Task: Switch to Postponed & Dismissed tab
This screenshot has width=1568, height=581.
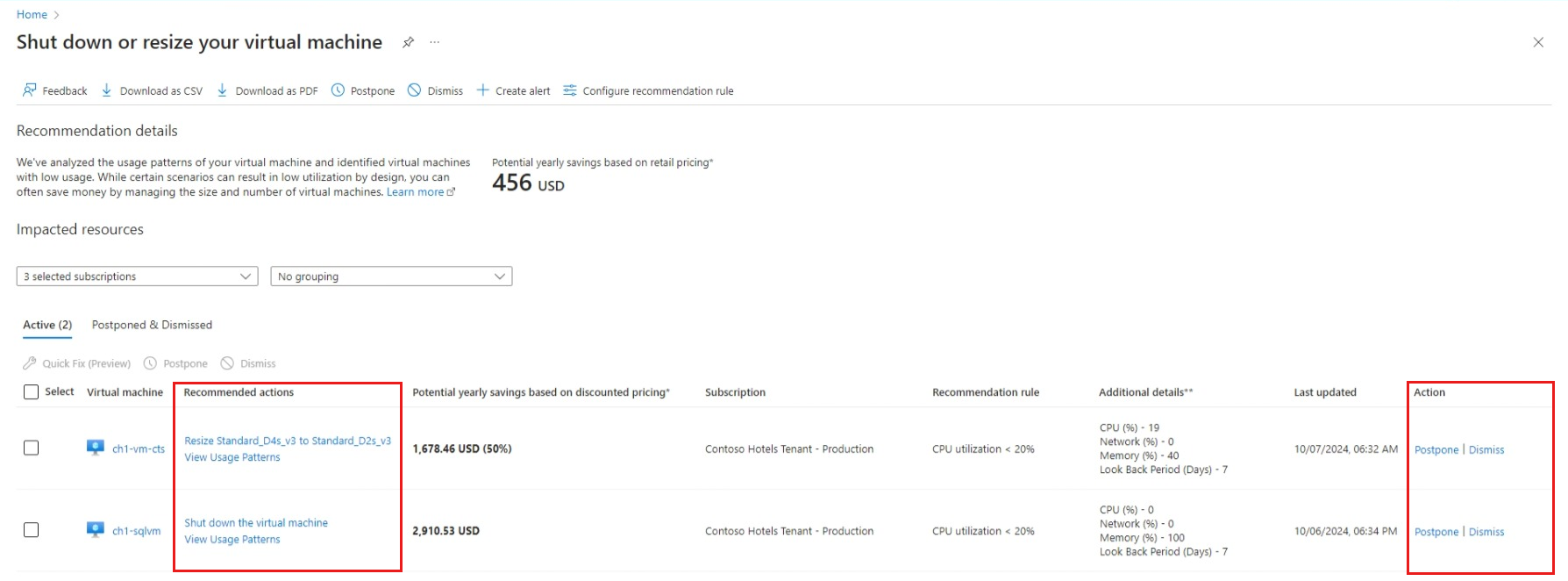Action: coord(152,325)
